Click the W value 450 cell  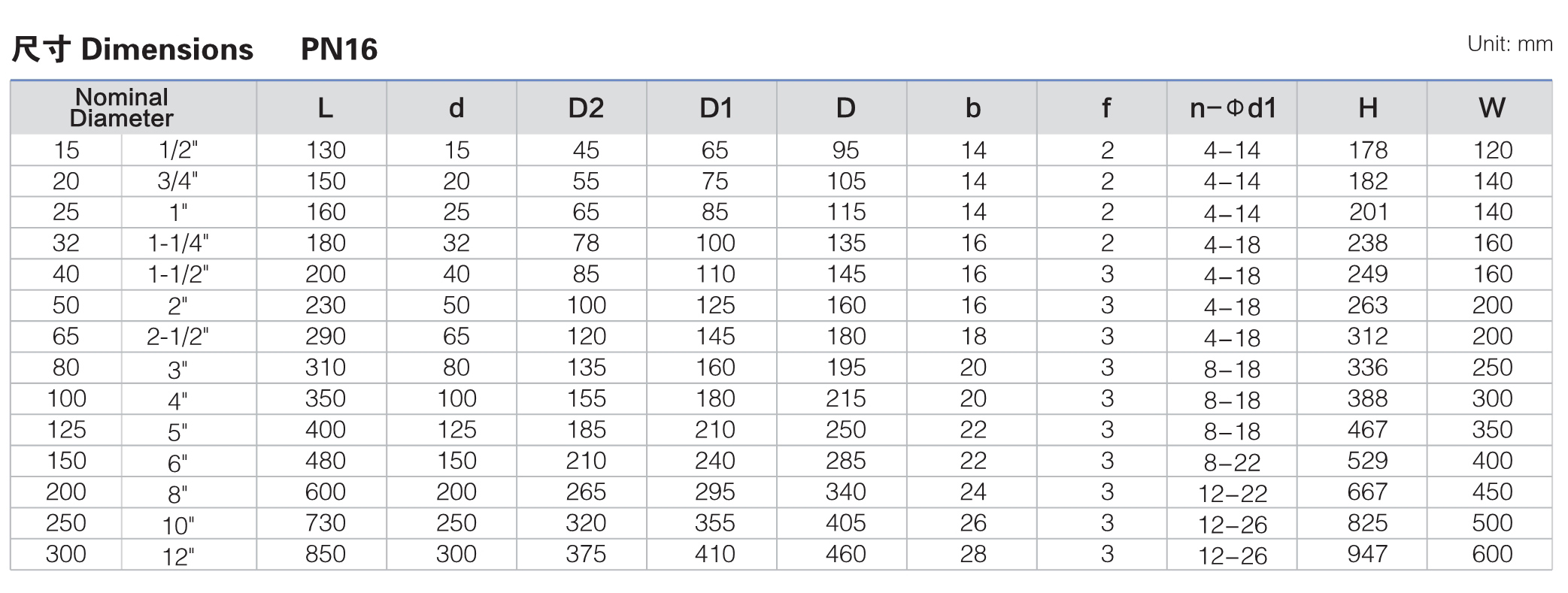[x=1490, y=492]
